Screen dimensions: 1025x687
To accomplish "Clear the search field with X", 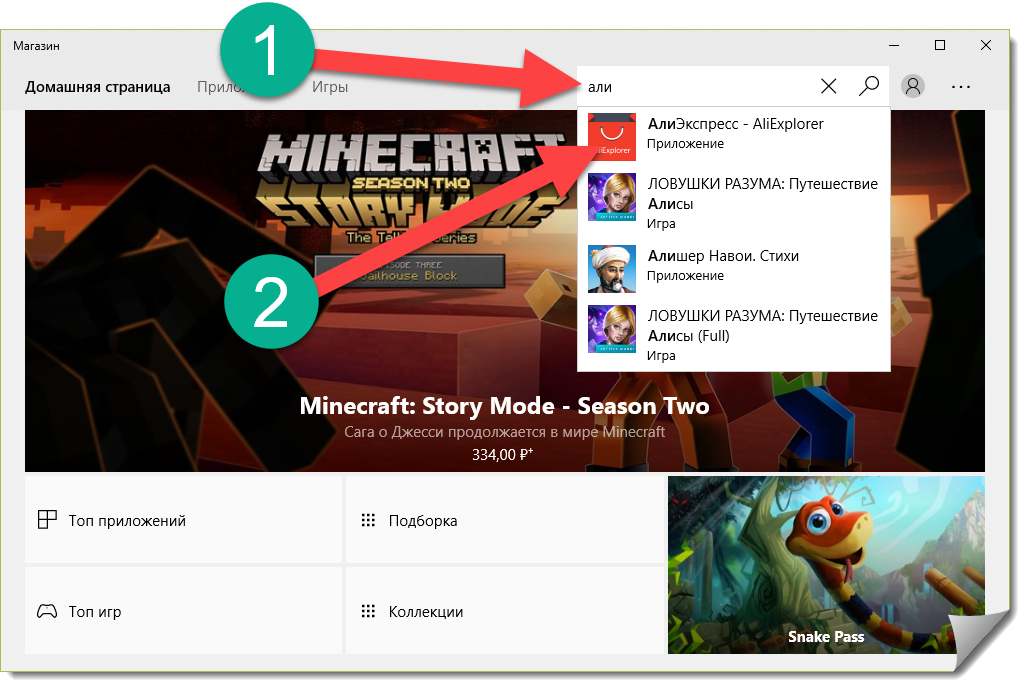I will tap(828, 86).
